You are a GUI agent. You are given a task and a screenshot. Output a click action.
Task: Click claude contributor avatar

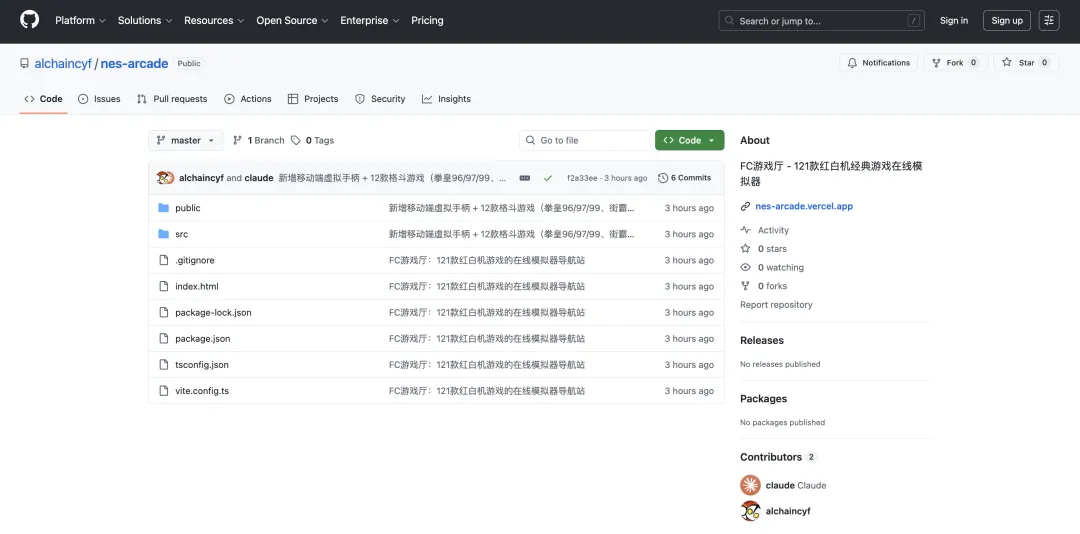point(750,485)
